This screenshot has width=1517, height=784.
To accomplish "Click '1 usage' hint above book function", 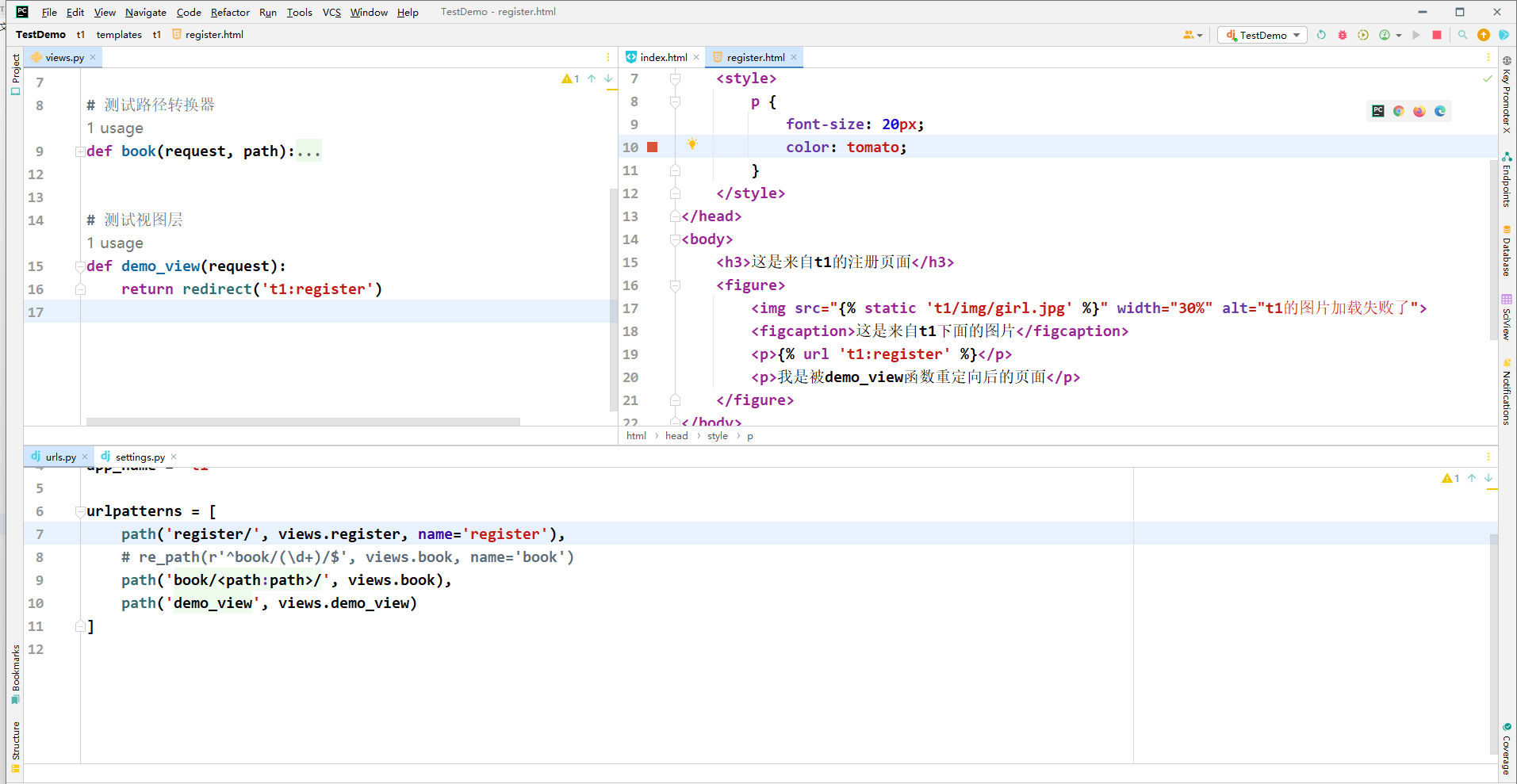I will (x=115, y=128).
